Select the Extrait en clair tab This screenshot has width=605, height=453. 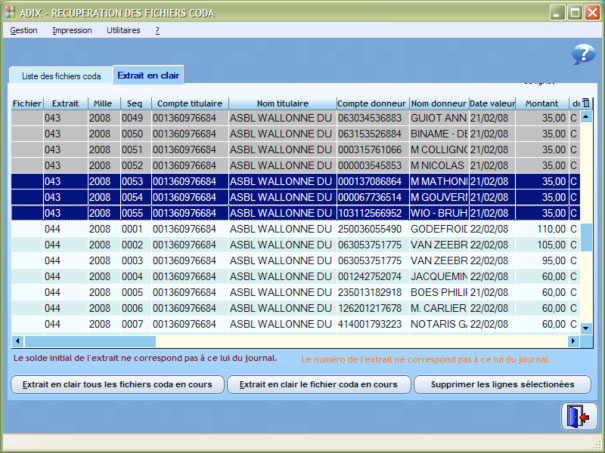[x=147, y=75]
